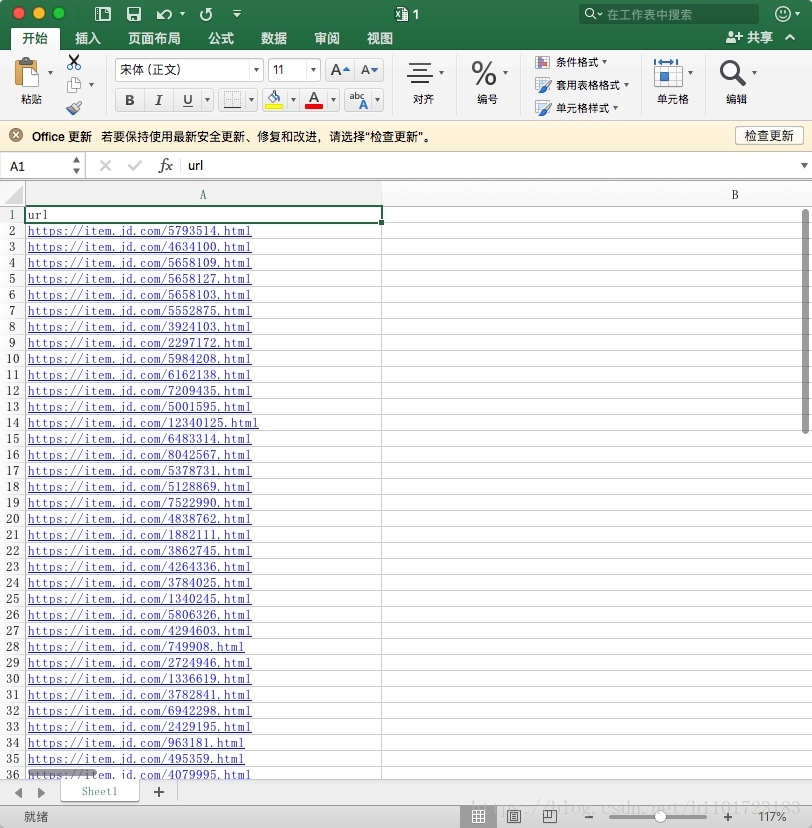The width and height of the screenshot is (812, 828).
Task: Add a new sheet with plus button
Action: coord(159,792)
